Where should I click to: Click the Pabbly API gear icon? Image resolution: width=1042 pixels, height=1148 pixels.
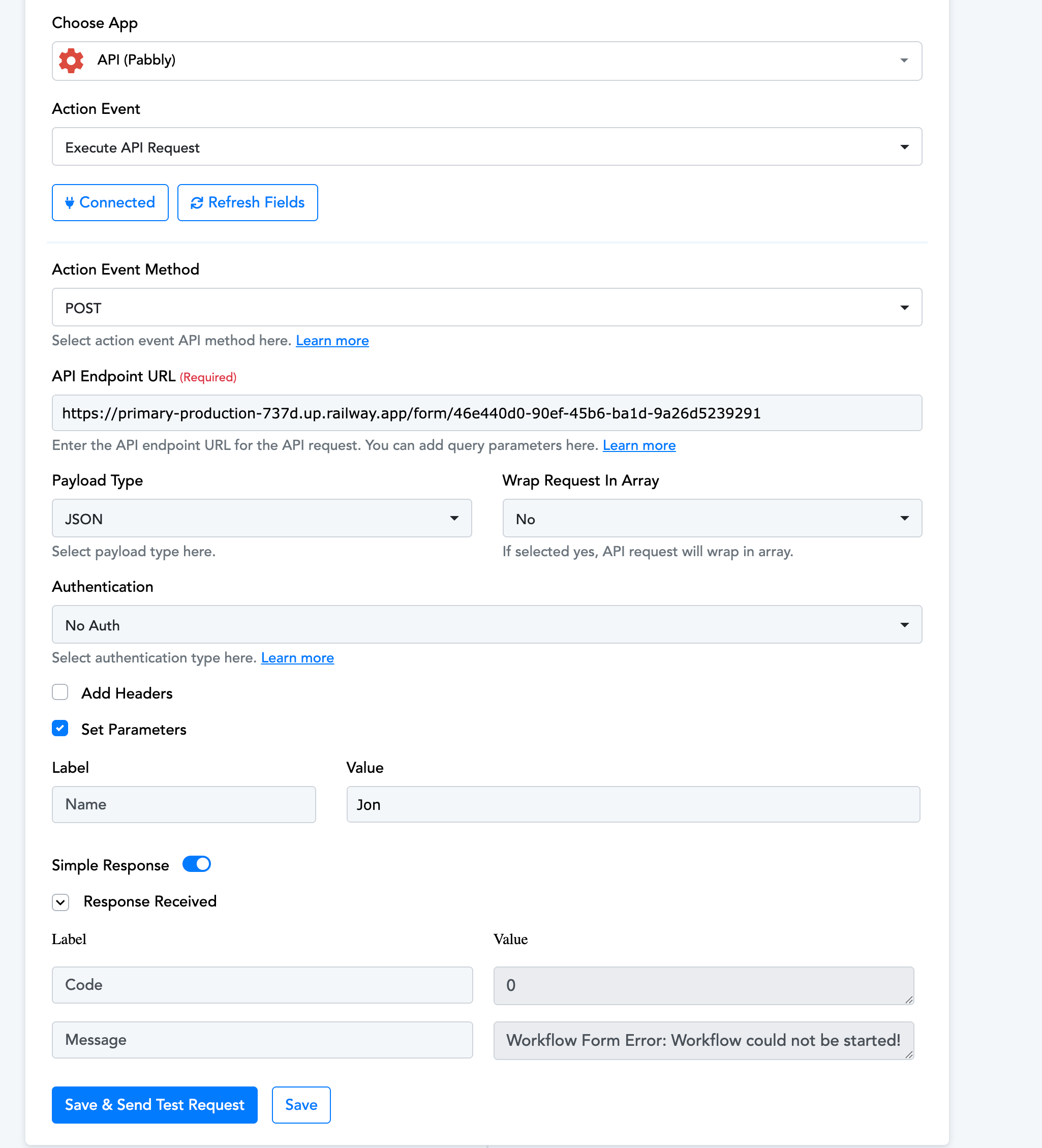coord(71,61)
